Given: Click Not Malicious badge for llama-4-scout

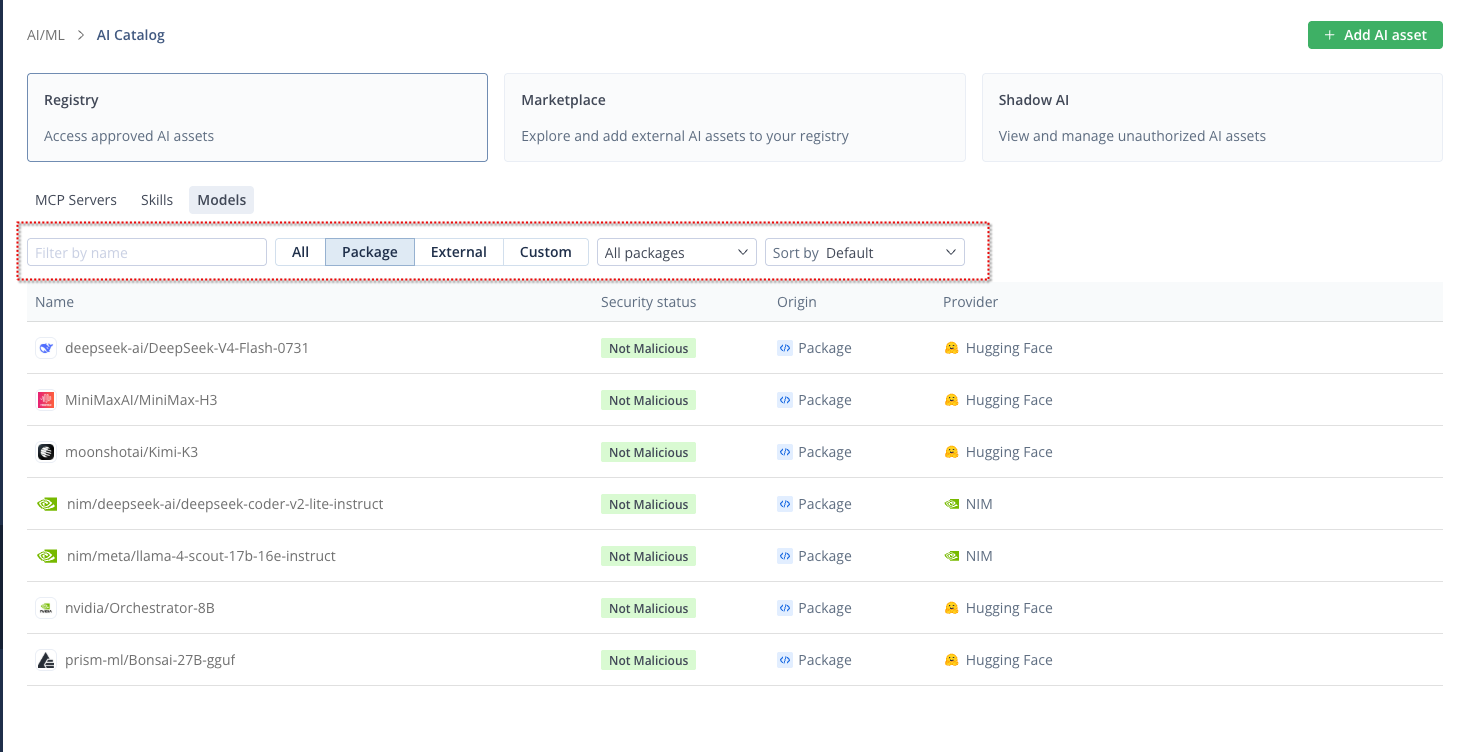Looking at the screenshot, I should pos(649,556).
